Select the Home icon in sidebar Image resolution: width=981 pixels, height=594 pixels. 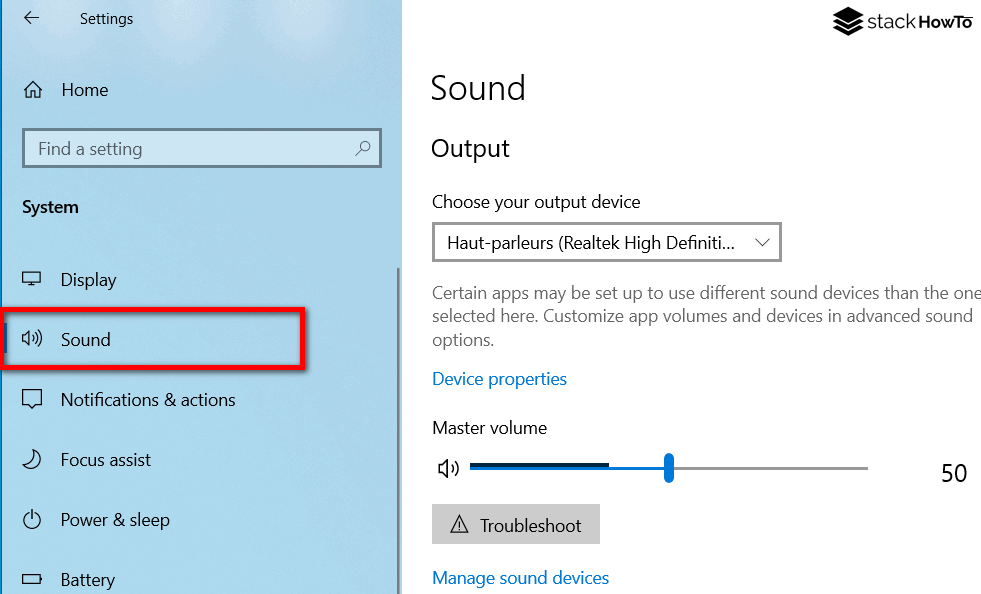pos(34,89)
